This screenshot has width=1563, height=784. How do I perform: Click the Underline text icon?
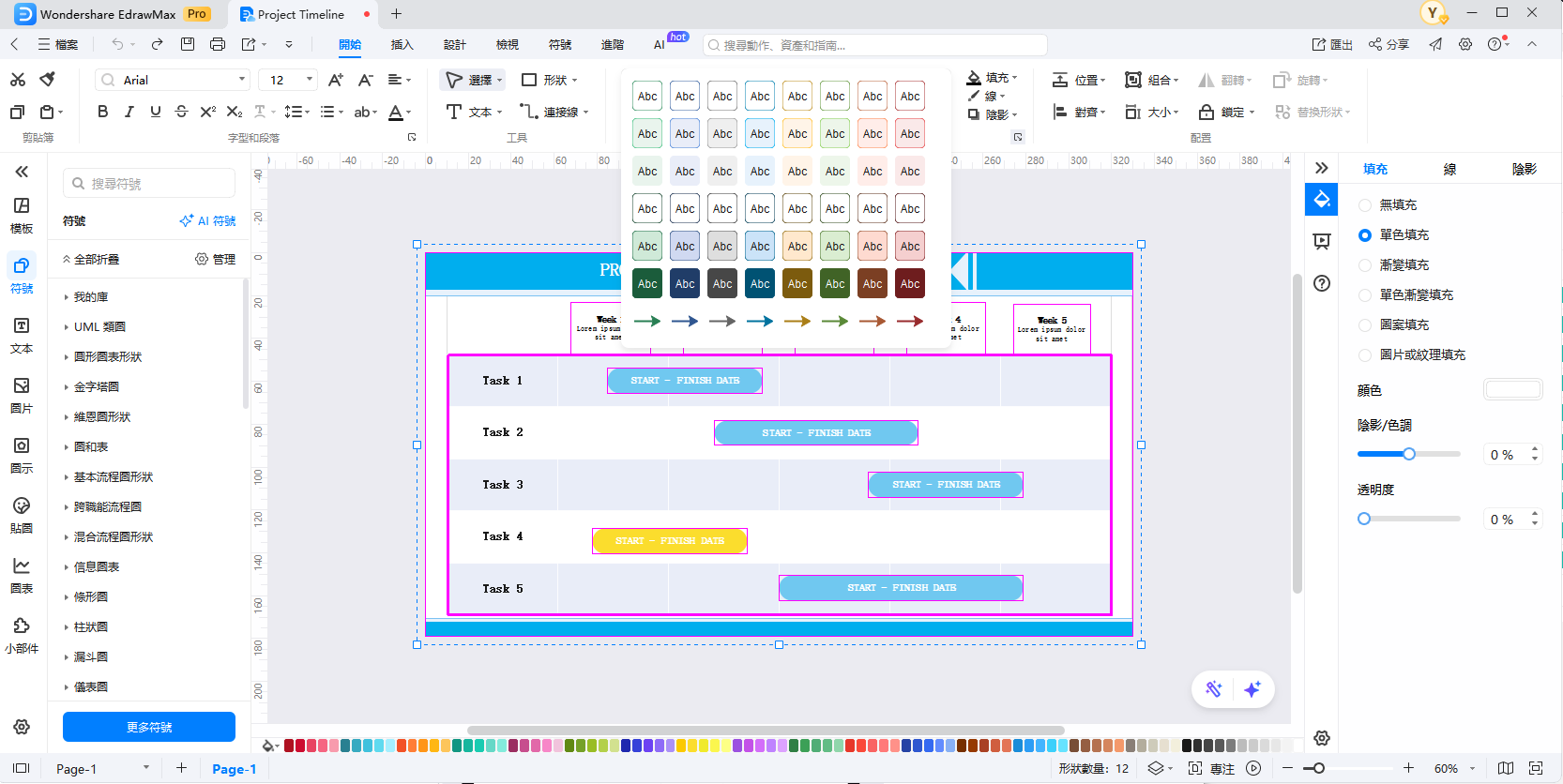click(x=155, y=112)
